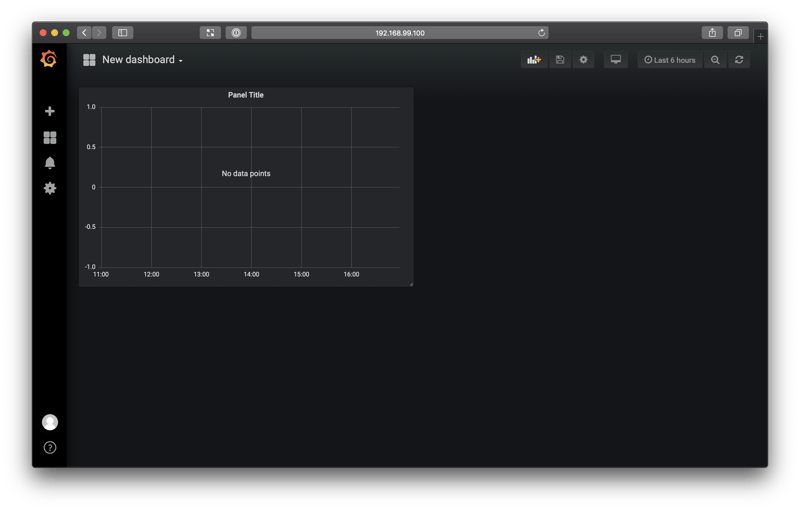Reload the page from the address bar
This screenshot has height=510, width=800.
click(541, 33)
